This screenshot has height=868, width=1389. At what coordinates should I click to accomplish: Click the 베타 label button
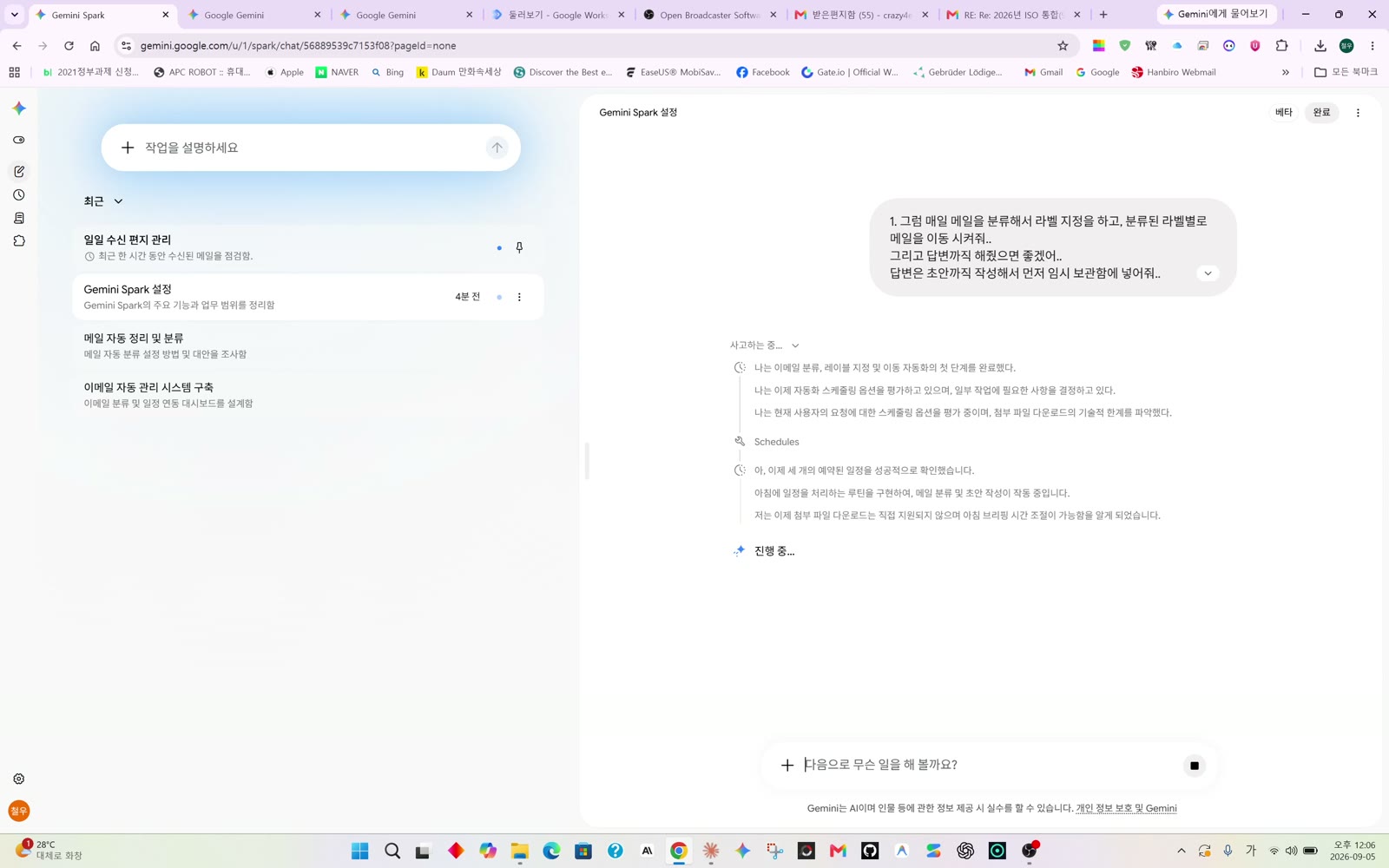point(1284,113)
